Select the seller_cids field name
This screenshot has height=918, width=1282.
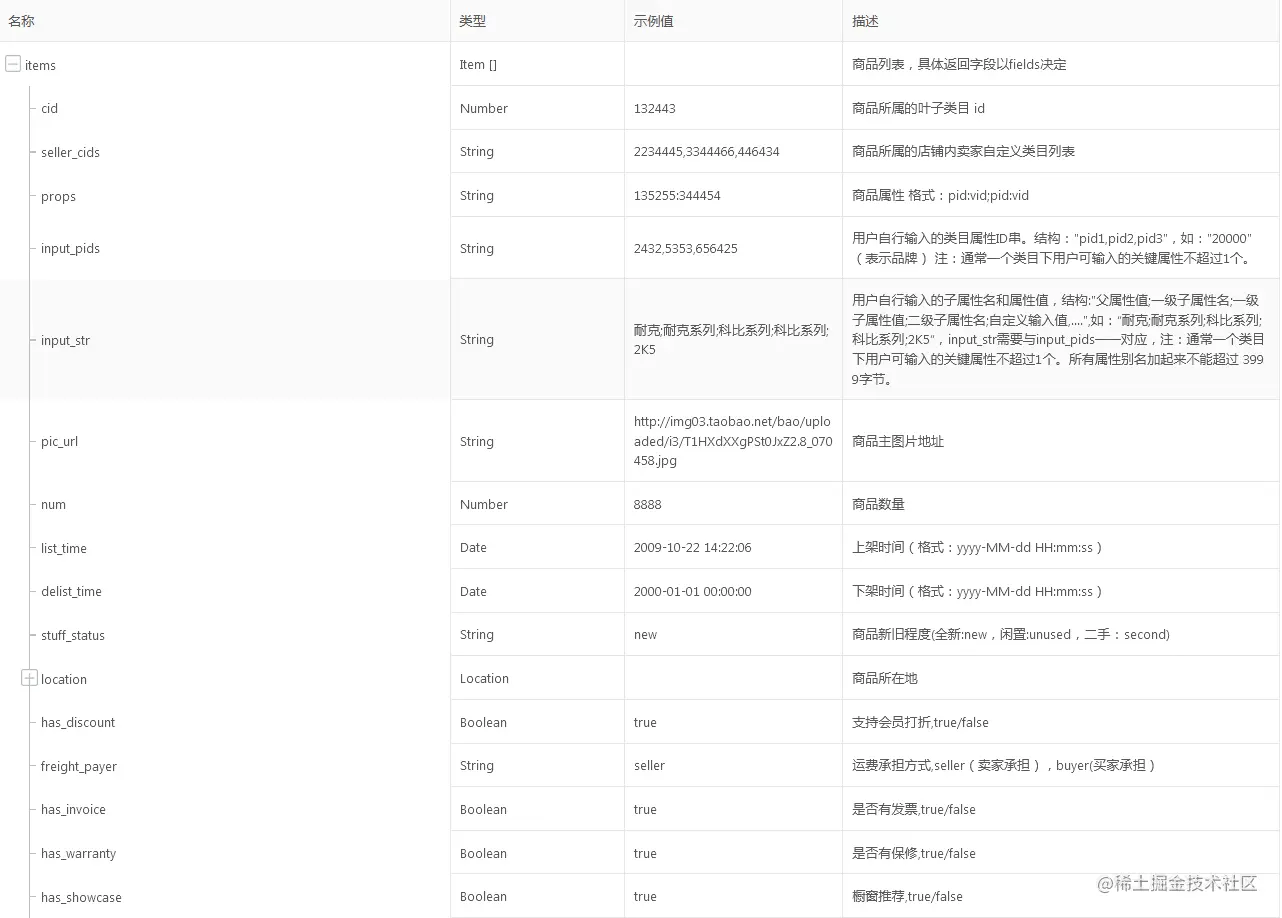pyautogui.click(x=68, y=152)
